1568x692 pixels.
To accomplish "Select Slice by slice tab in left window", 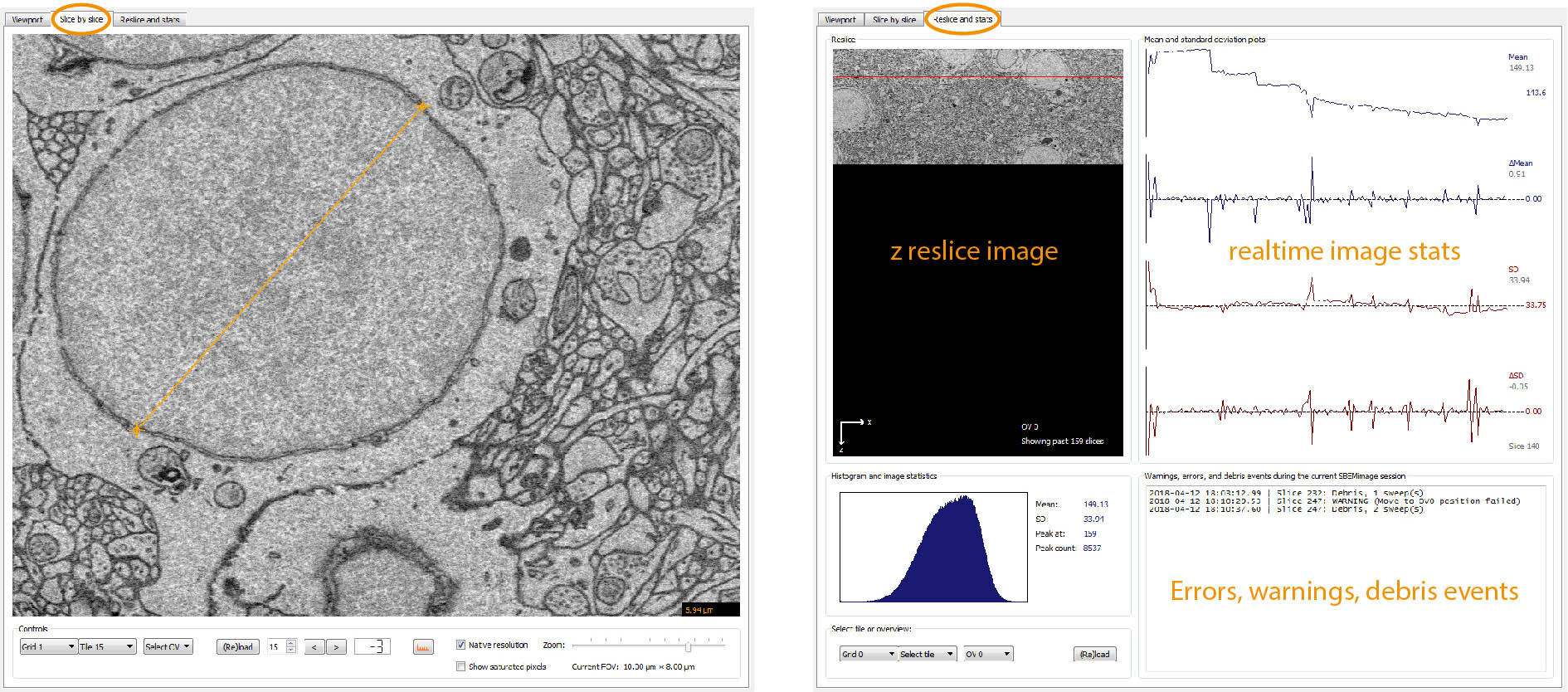I will coord(81,19).
